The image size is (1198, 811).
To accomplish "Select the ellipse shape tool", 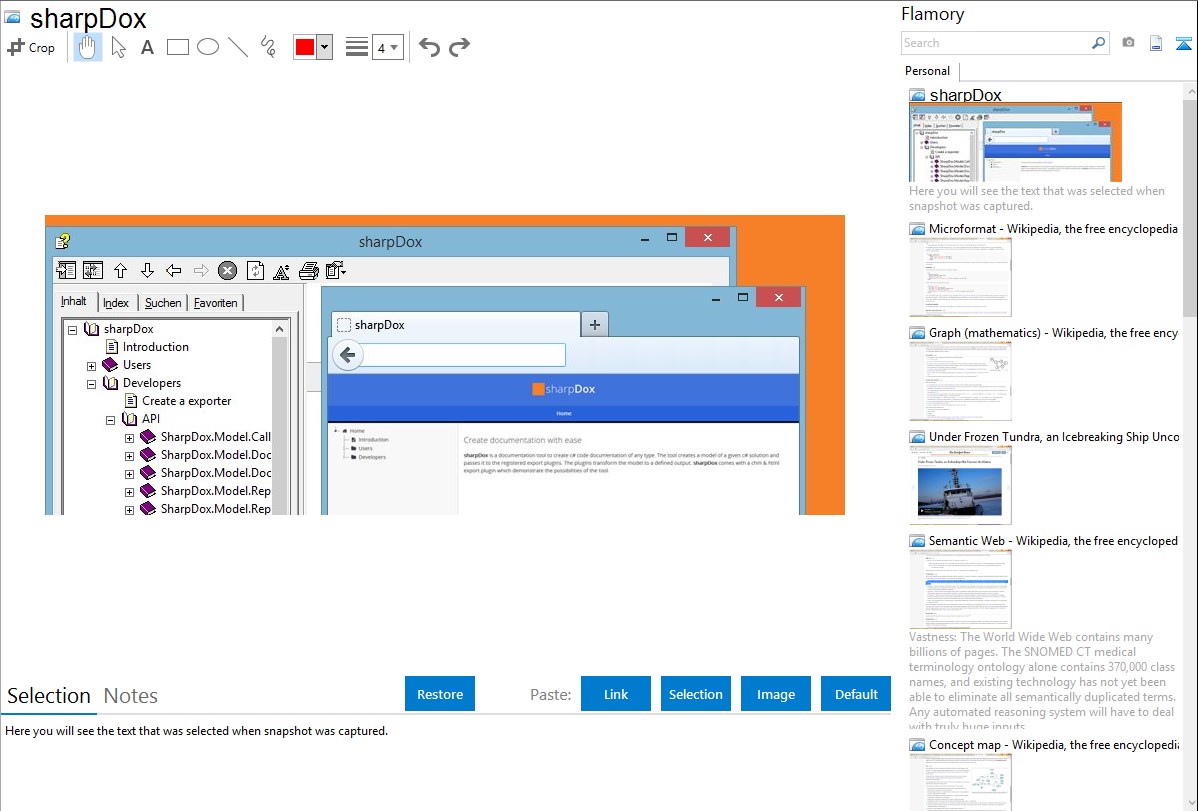I will point(208,47).
